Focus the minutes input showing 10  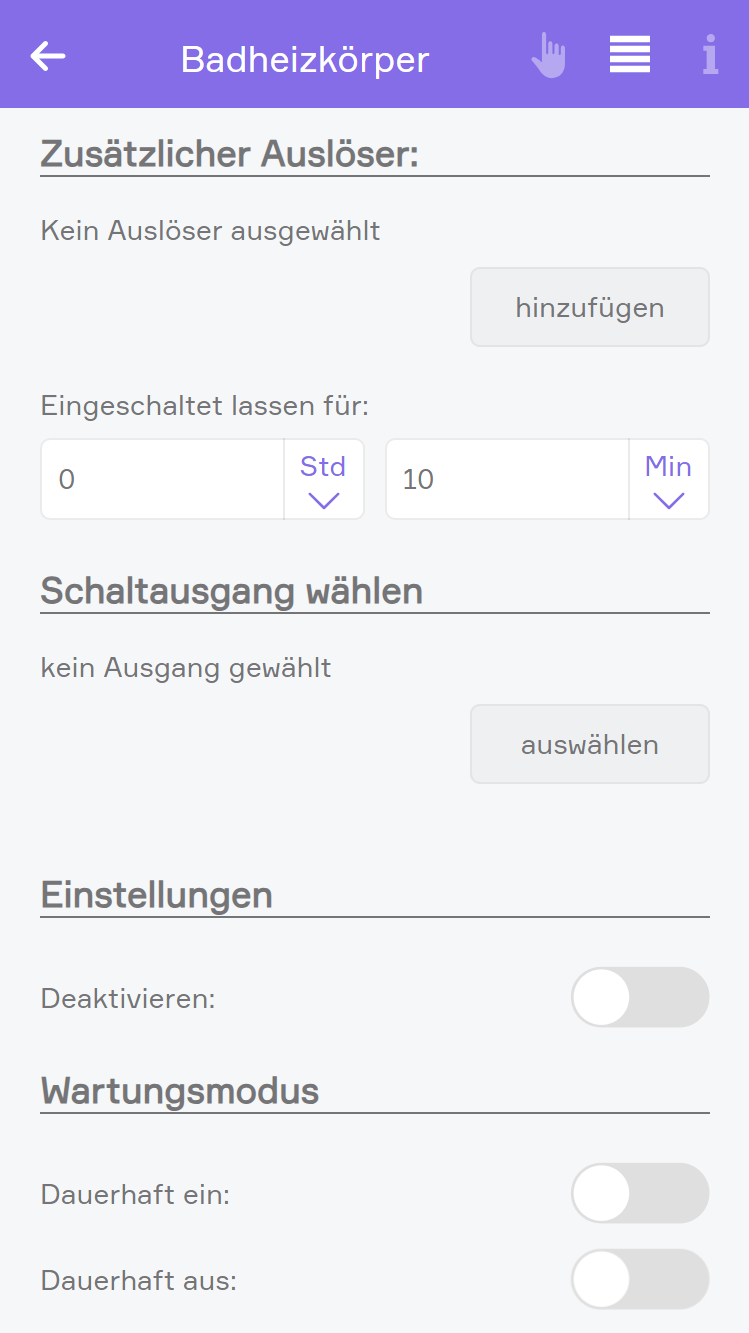point(507,479)
